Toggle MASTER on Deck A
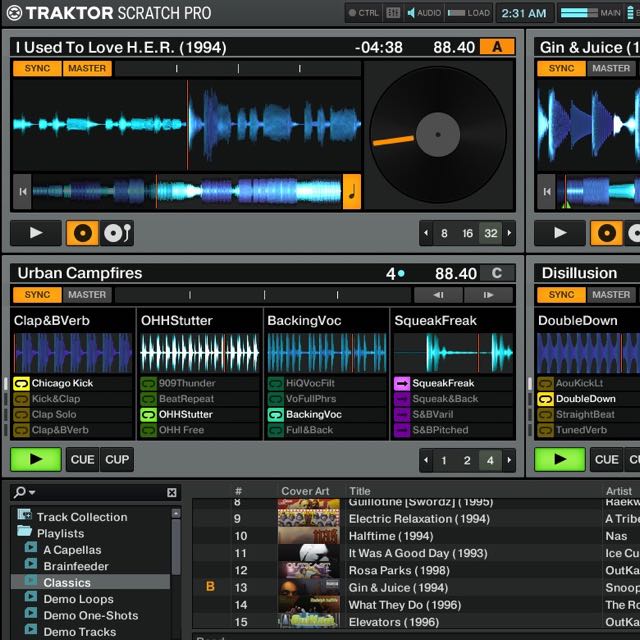Viewport: 640px width, 640px height. click(x=87, y=68)
